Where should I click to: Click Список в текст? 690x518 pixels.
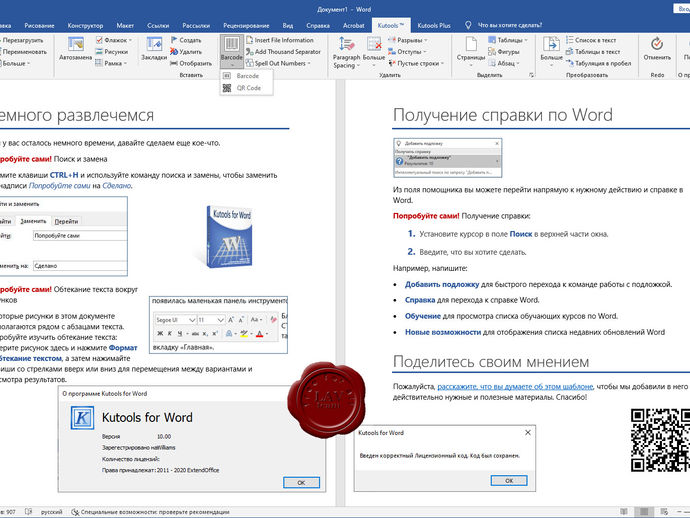pos(591,40)
